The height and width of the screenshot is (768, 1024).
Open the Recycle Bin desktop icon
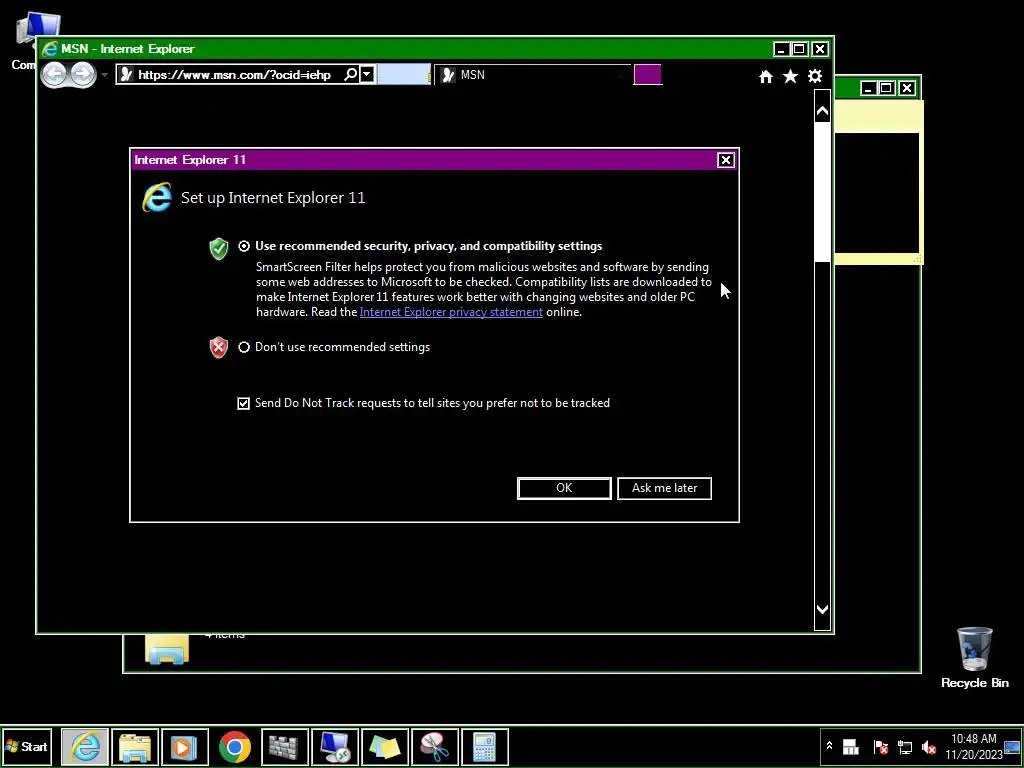click(974, 658)
